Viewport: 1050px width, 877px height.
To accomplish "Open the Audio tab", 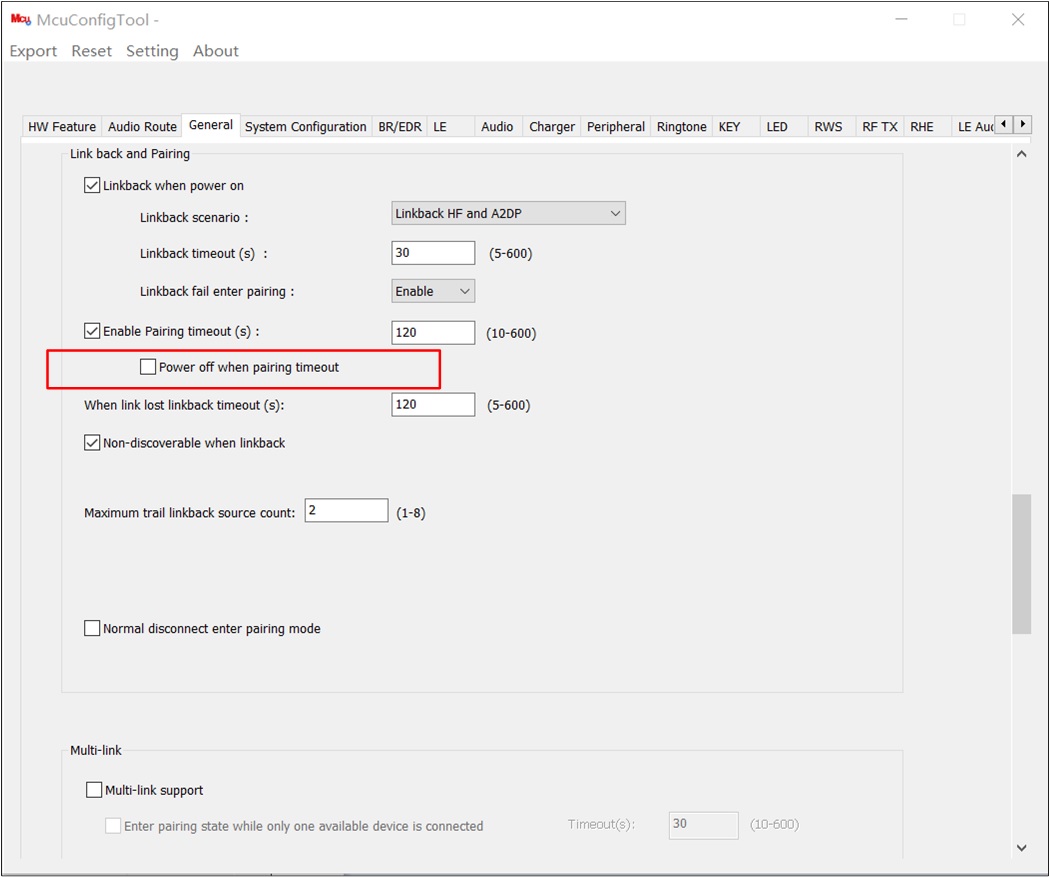I will point(497,127).
